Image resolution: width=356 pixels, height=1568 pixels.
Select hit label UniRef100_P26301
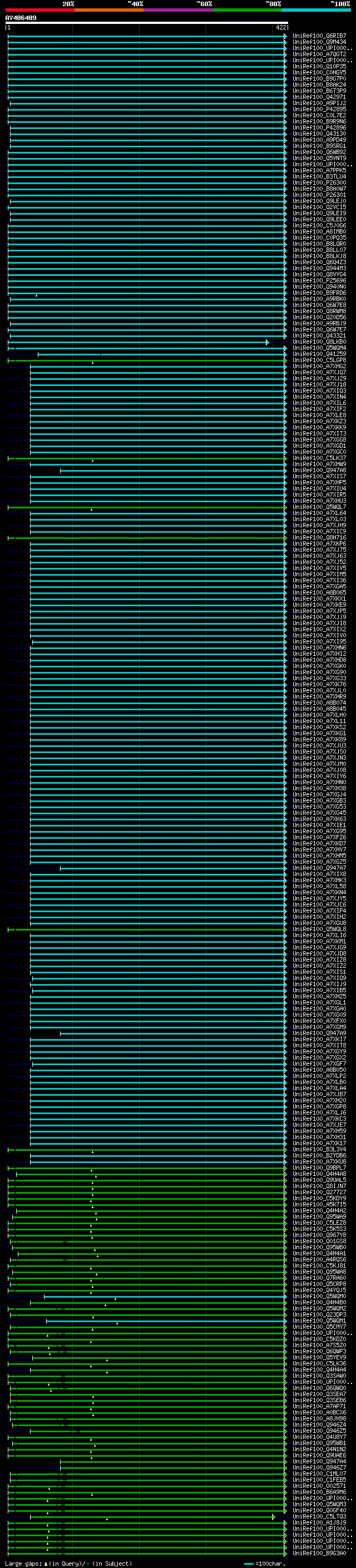pos(319,195)
